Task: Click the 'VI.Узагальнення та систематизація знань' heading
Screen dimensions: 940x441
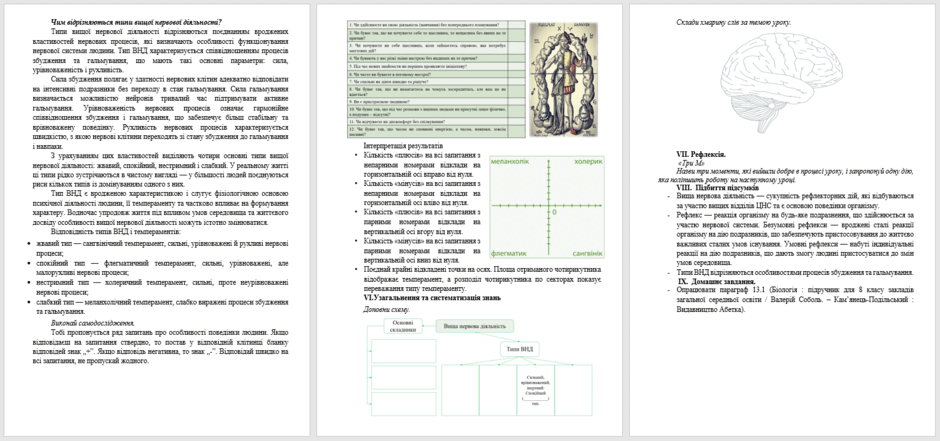Action: (x=432, y=297)
